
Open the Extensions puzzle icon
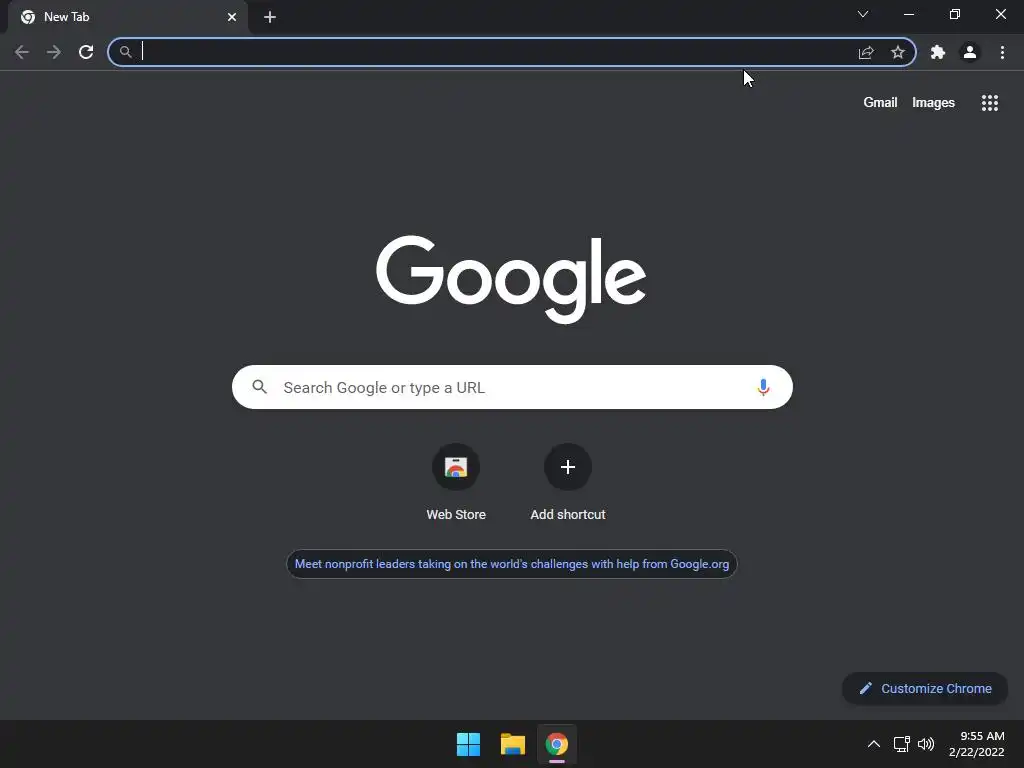(938, 52)
